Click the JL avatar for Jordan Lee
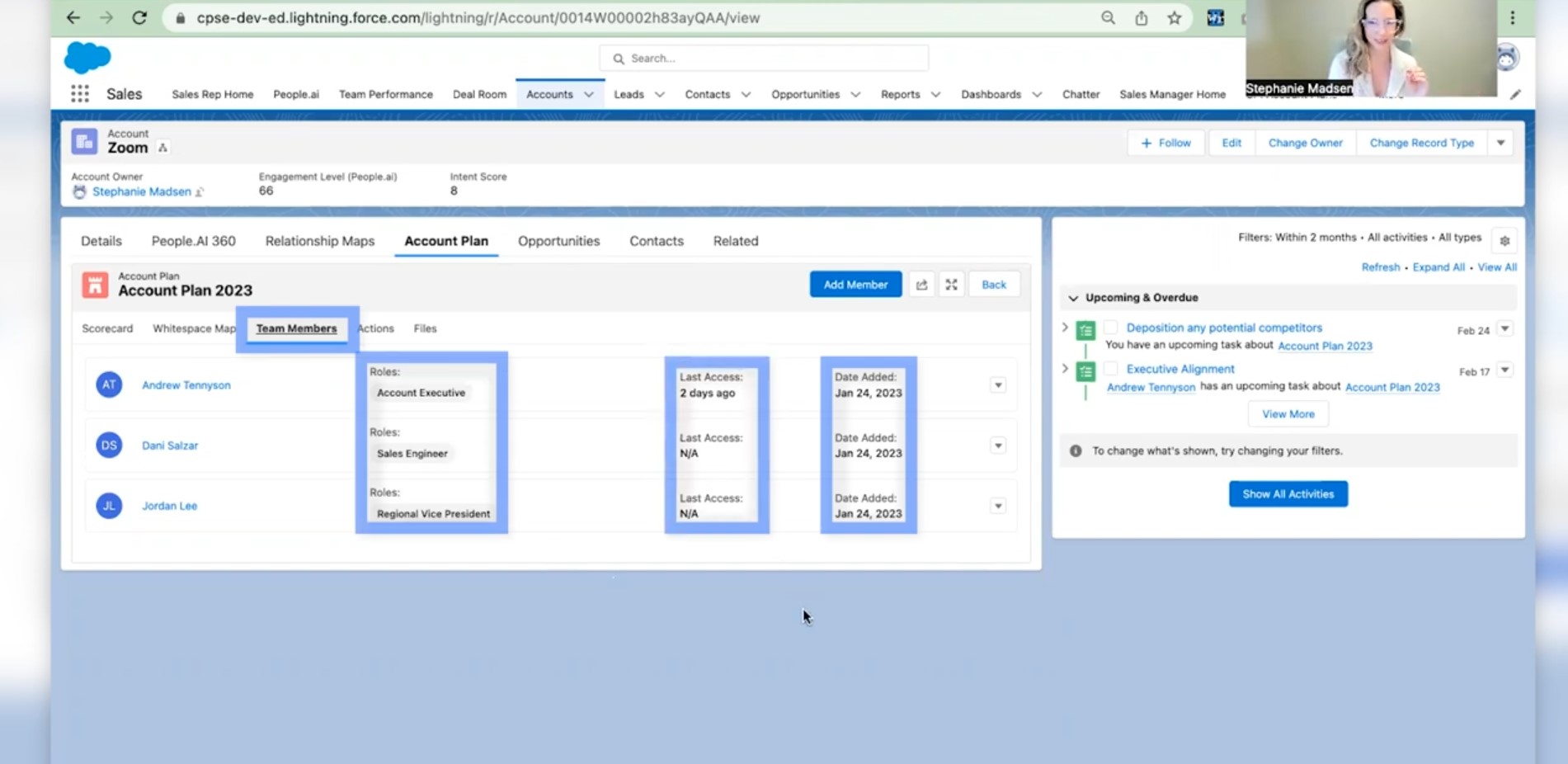The width and height of the screenshot is (1568, 764). point(109,505)
